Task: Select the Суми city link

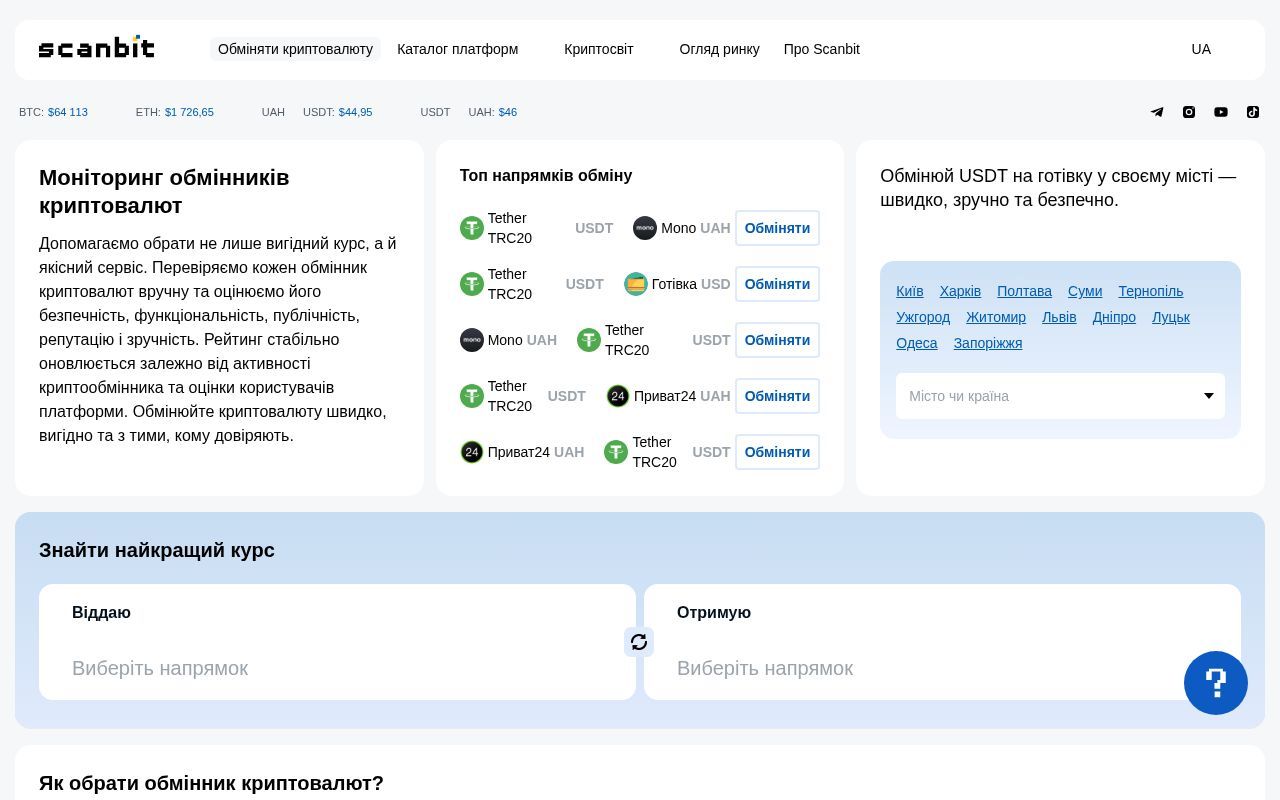Action: click(x=1085, y=291)
